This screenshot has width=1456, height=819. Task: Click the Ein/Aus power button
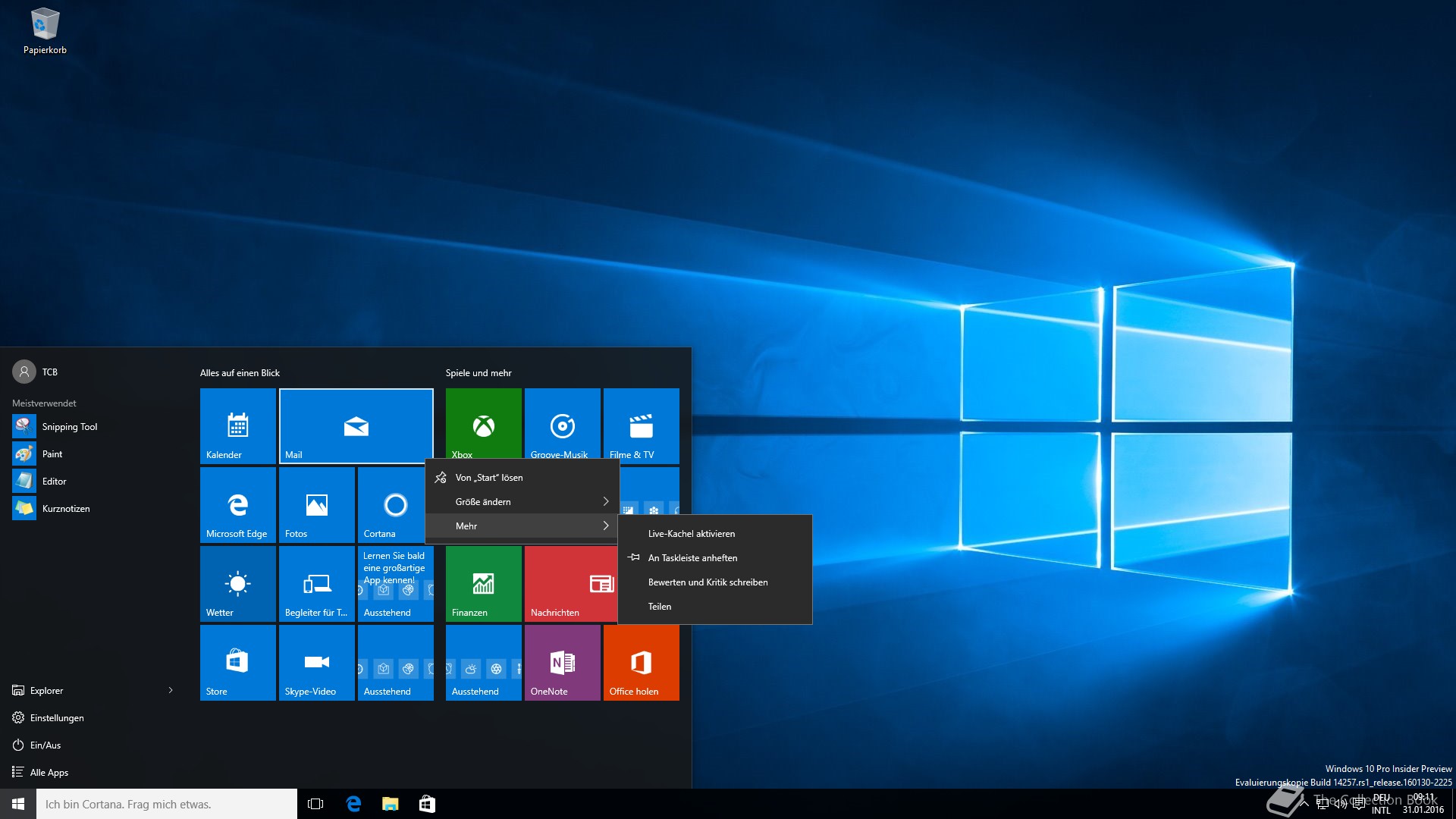coord(45,745)
